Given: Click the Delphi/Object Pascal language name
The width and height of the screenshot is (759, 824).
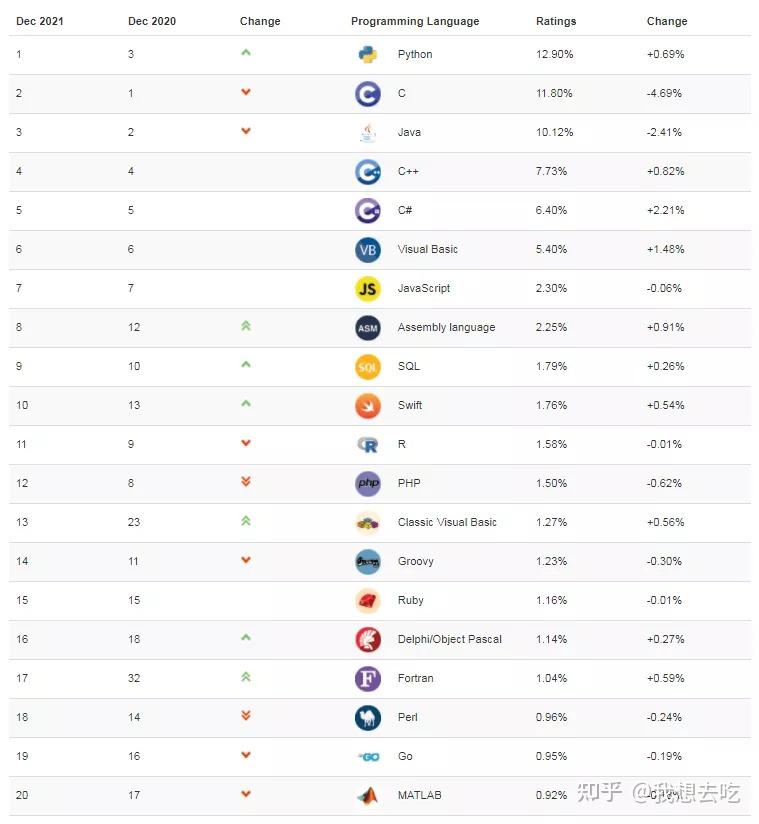Looking at the screenshot, I should tap(450, 640).
